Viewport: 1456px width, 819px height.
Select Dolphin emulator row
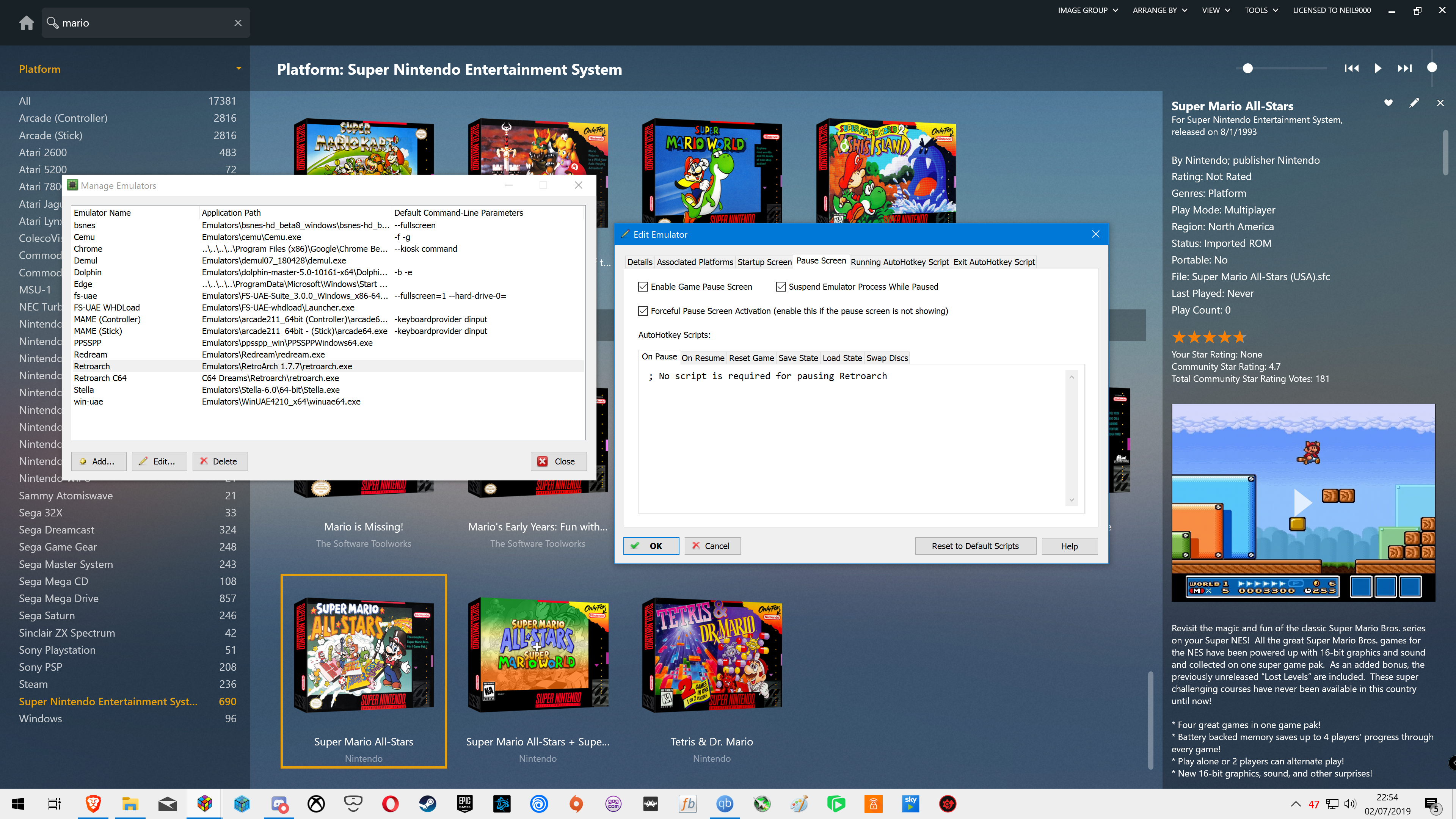point(327,273)
